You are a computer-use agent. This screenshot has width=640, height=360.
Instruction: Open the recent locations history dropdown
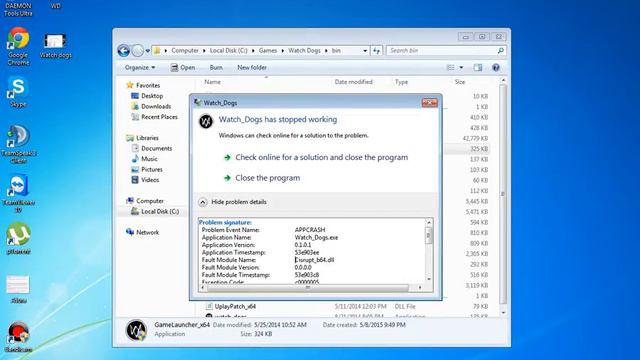point(148,51)
